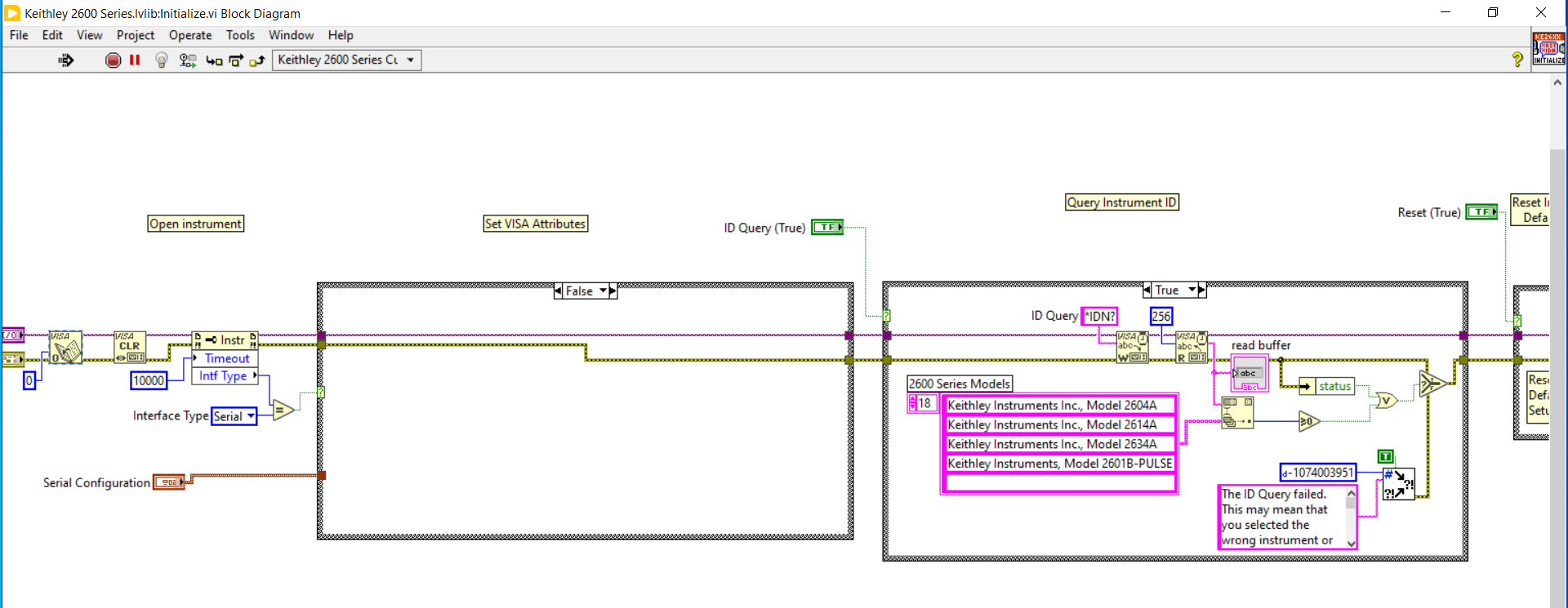Click previous case arrow on False case selector

[559, 291]
